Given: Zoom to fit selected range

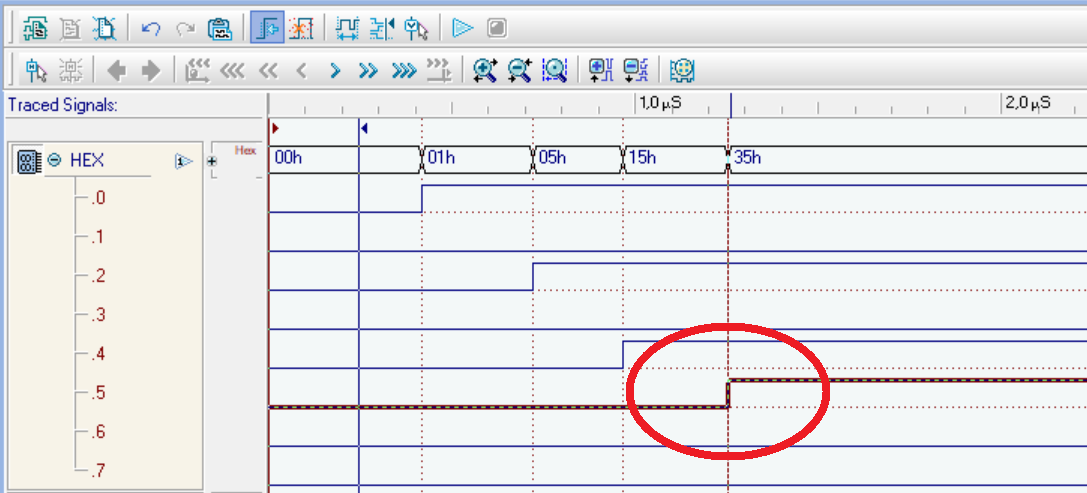Looking at the screenshot, I should tap(555, 70).
